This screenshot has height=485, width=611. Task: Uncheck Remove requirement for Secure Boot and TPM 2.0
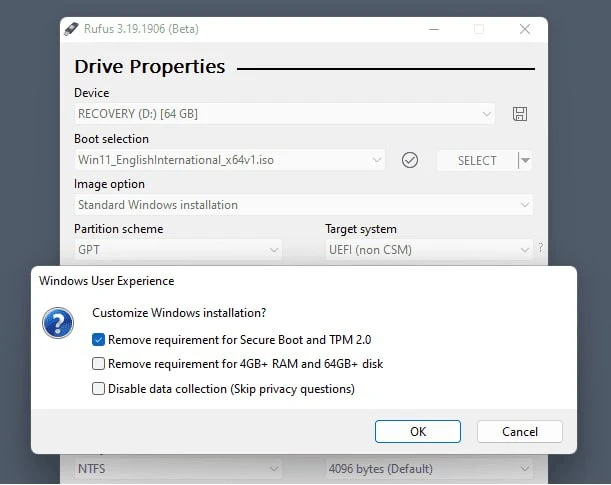click(98, 340)
